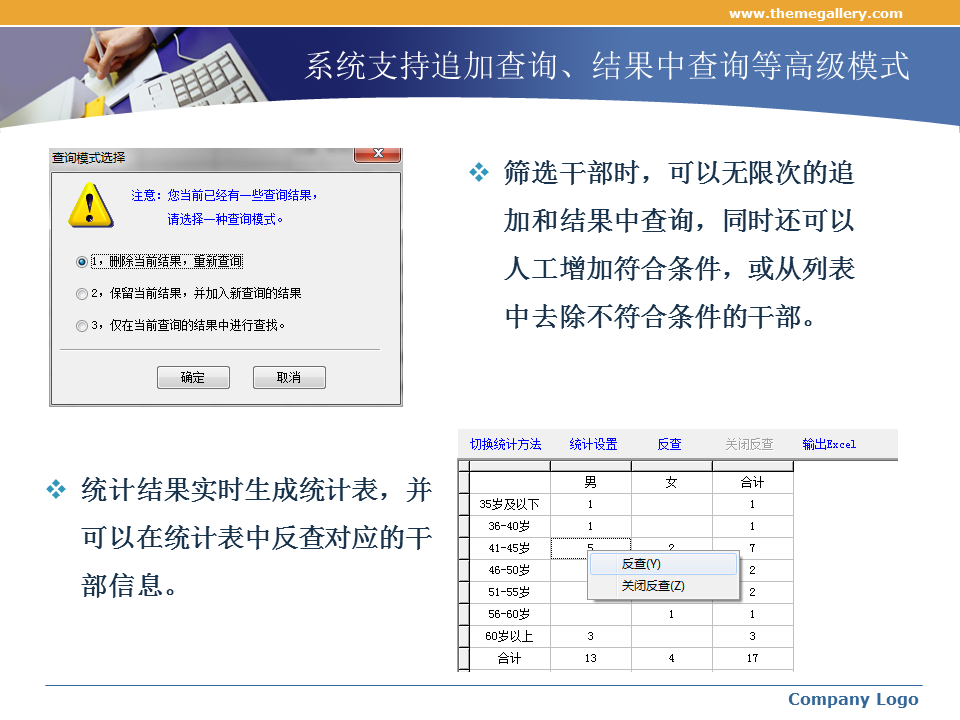The width and height of the screenshot is (960, 720).
Task: Close the 查询模式选择 dialog window
Action: tap(379, 155)
